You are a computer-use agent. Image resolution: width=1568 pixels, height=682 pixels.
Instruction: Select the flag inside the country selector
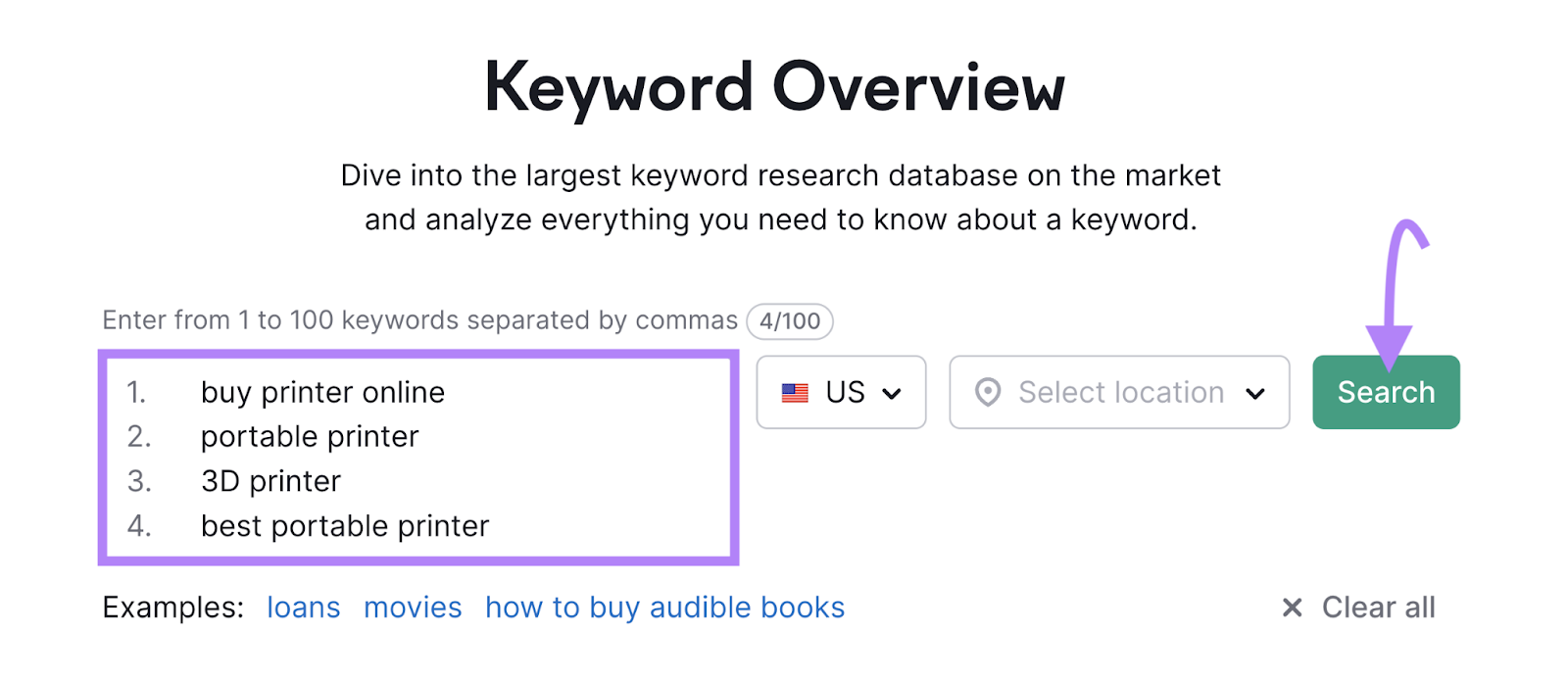tap(794, 392)
